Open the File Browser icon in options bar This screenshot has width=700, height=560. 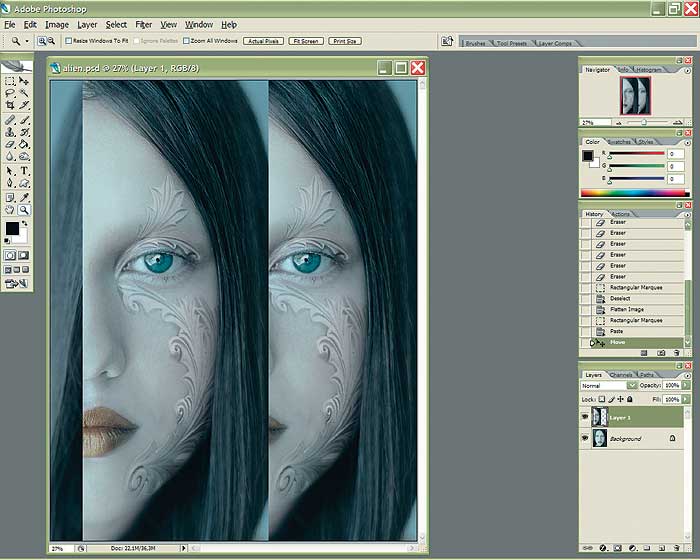[447, 41]
